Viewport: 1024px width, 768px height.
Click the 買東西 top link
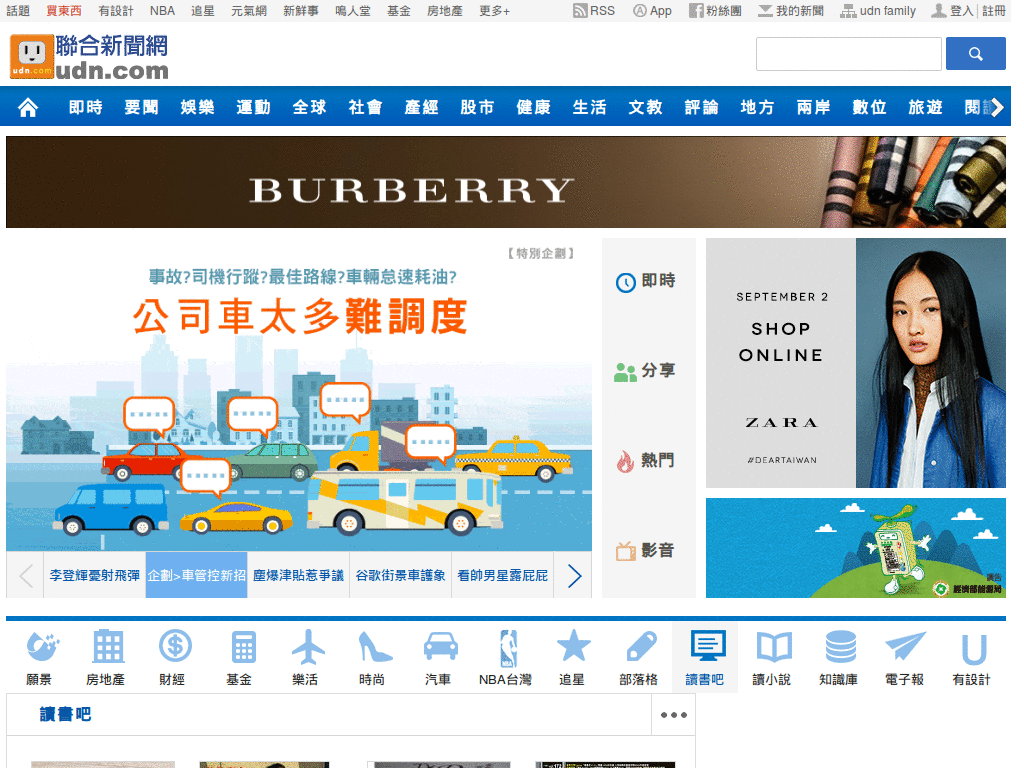click(64, 10)
